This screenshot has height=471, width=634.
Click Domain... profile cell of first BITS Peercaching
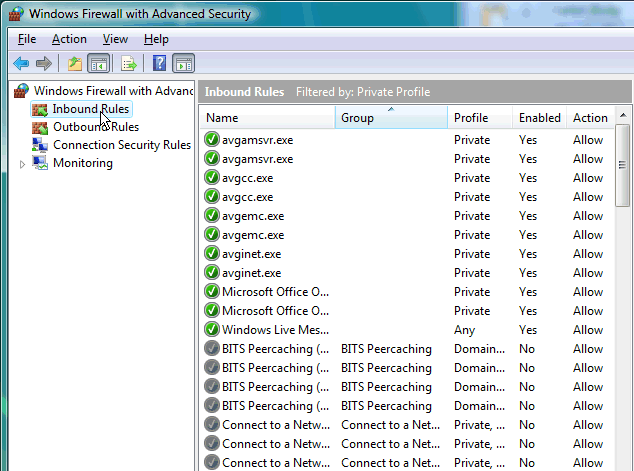tap(479, 349)
